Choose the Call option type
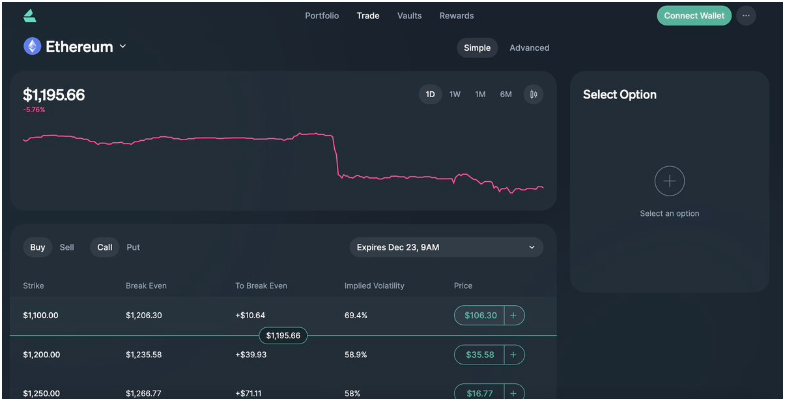Screen dimensions: 786x401 105,247
